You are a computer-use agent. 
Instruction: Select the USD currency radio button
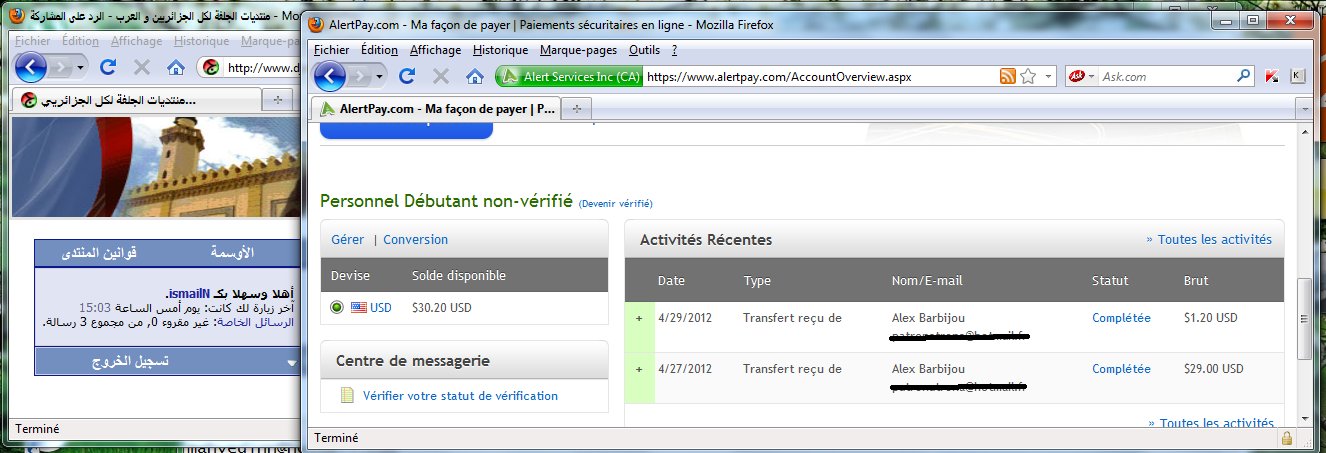click(x=337, y=307)
